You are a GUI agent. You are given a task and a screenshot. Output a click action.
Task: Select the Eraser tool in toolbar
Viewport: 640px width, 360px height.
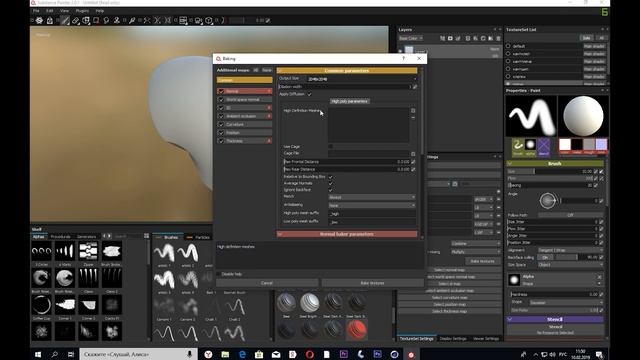point(76,20)
